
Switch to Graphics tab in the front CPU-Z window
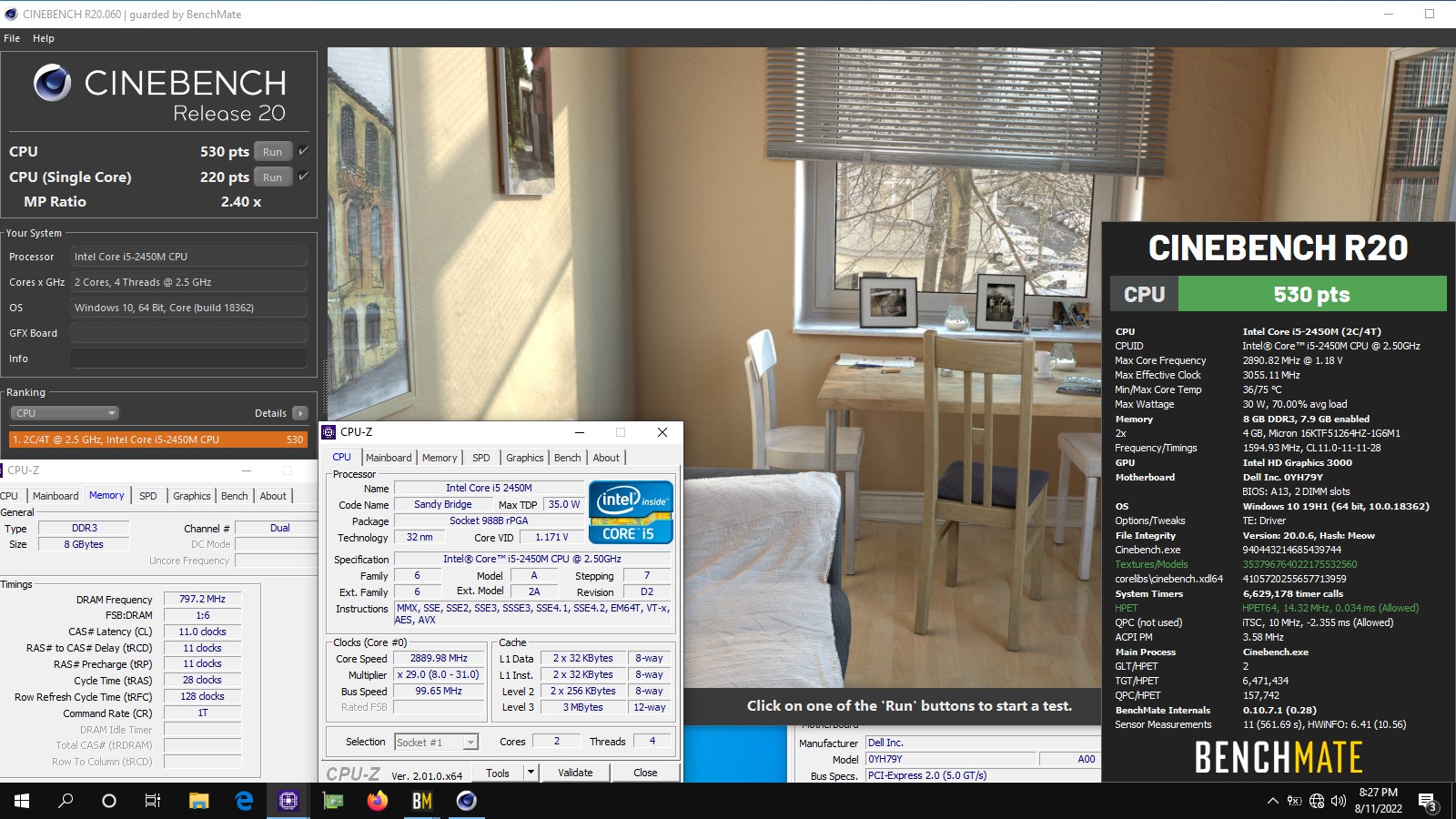coord(525,458)
